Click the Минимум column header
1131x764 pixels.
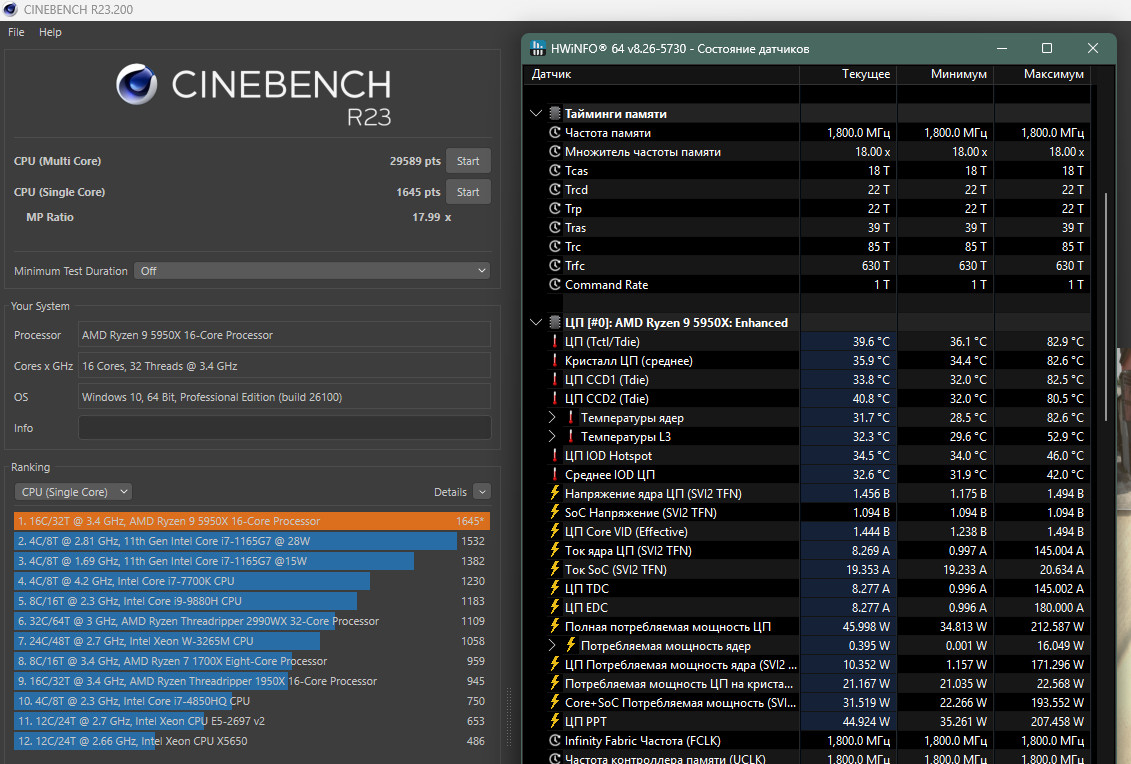pyautogui.click(x=945, y=74)
